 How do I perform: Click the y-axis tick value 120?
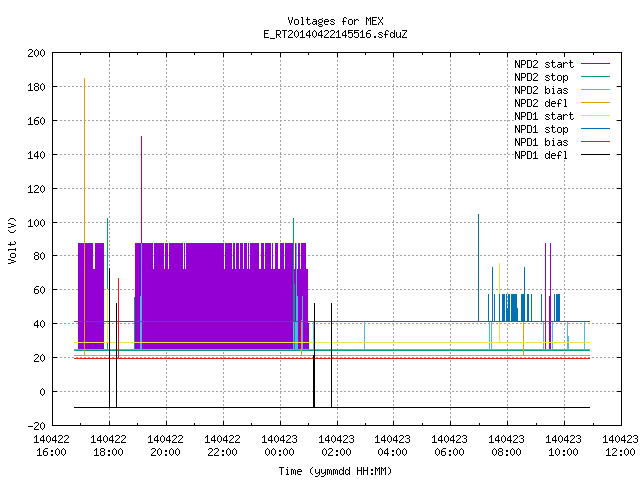[x=36, y=189]
